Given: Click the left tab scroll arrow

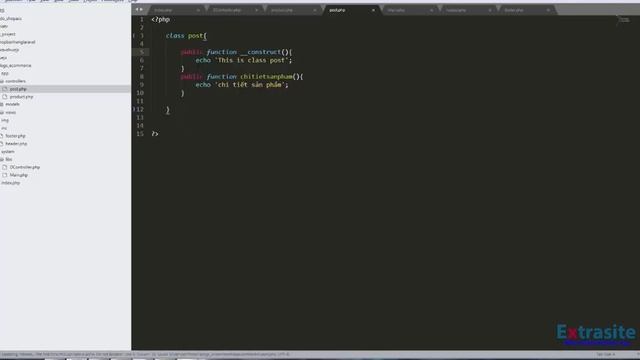Looking at the screenshot, I should 137,9.
